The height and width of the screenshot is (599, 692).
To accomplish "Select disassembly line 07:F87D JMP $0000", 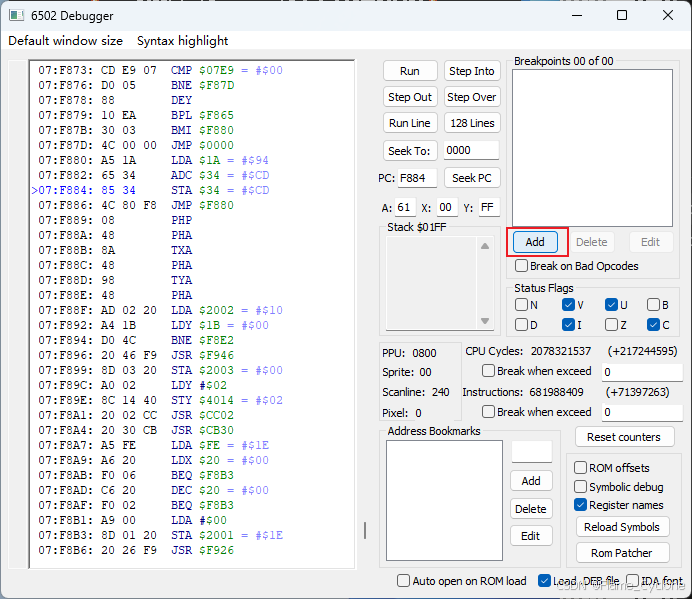I will (x=136, y=145).
